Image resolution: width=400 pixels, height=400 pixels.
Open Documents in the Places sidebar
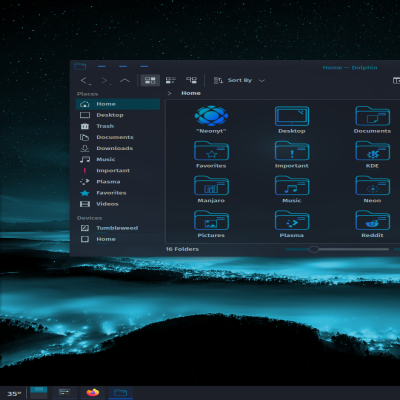pyautogui.click(x=118, y=137)
